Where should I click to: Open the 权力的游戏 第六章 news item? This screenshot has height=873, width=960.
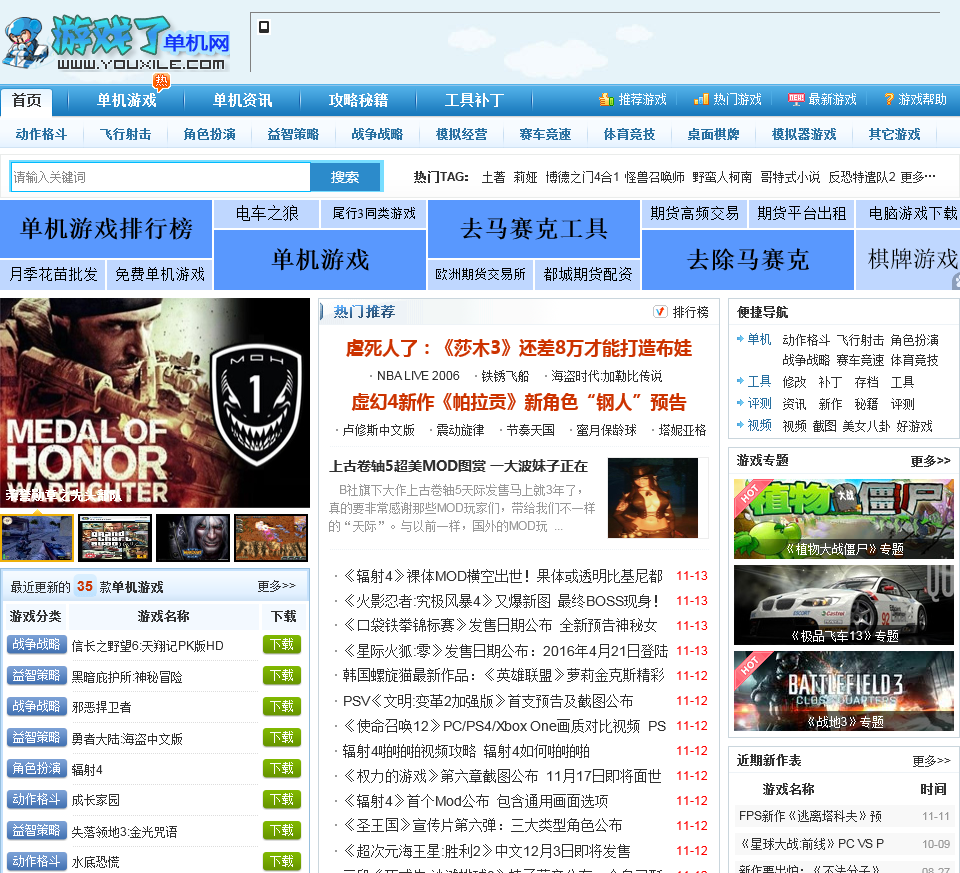pos(501,776)
